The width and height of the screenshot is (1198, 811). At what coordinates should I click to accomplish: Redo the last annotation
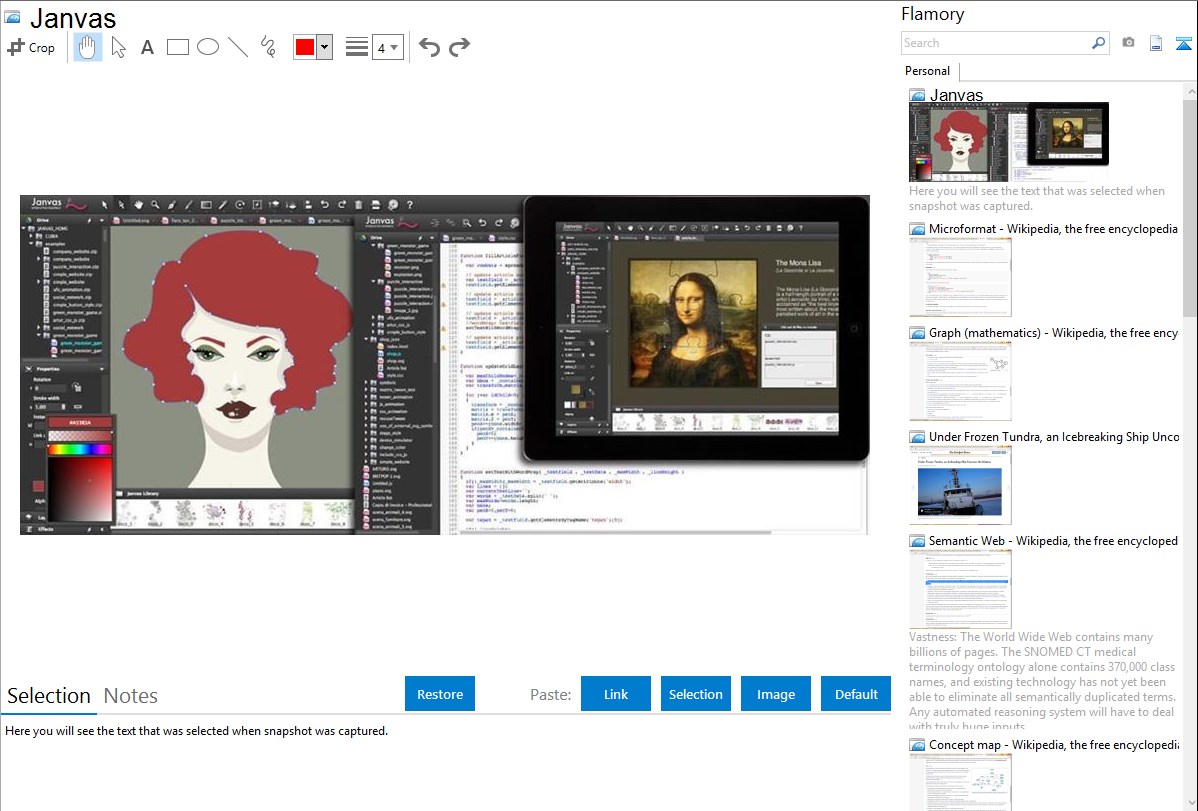(459, 47)
